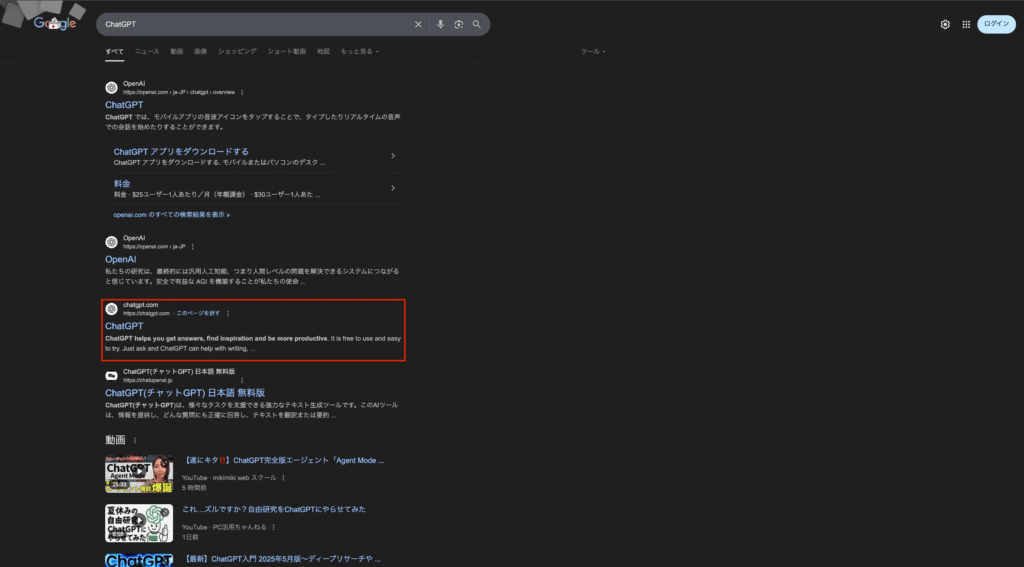Click chevron next to 料金 sitelink
The width and height of the screenshot is (1024, 567).
[x=392, y=188]
